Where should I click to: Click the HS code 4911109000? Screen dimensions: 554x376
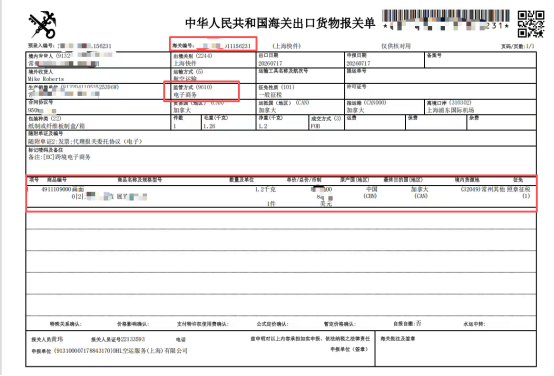(57, 189)
